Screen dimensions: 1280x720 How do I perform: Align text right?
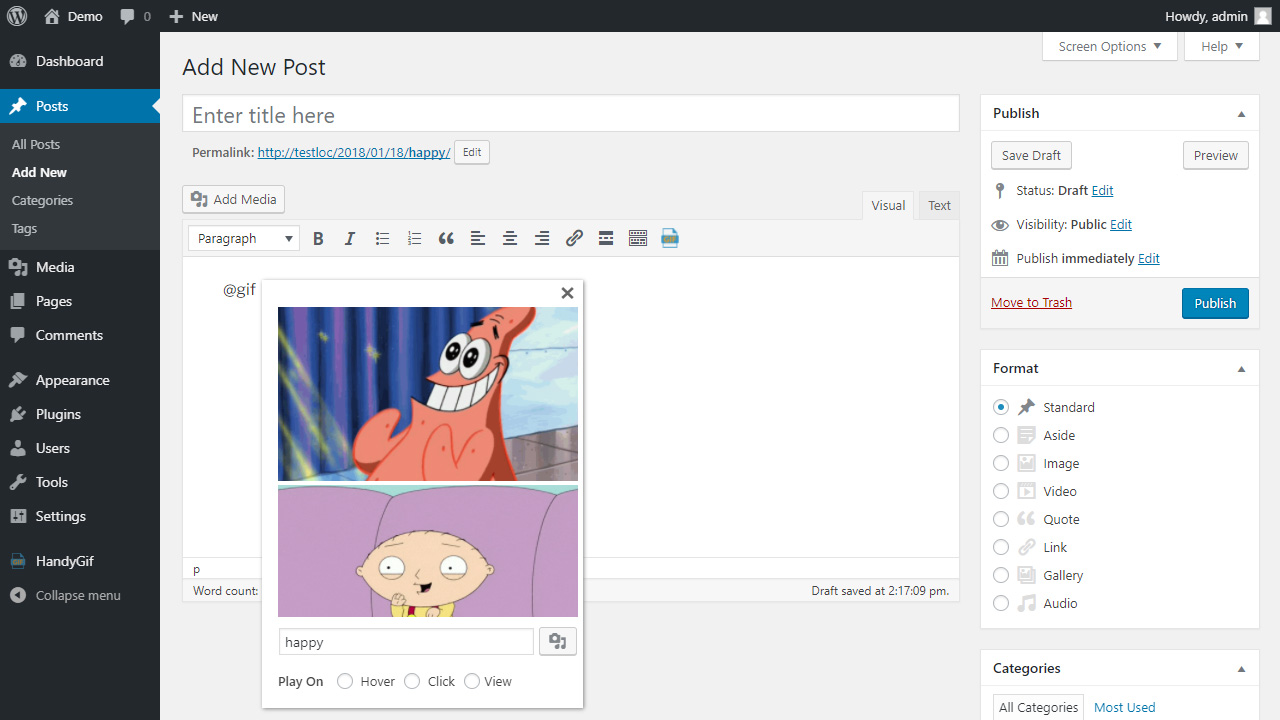542,238
